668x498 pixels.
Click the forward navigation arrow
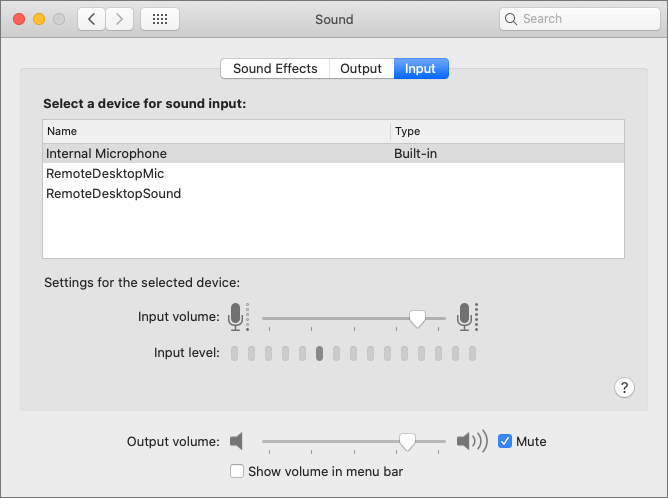(x=120, y=19)
